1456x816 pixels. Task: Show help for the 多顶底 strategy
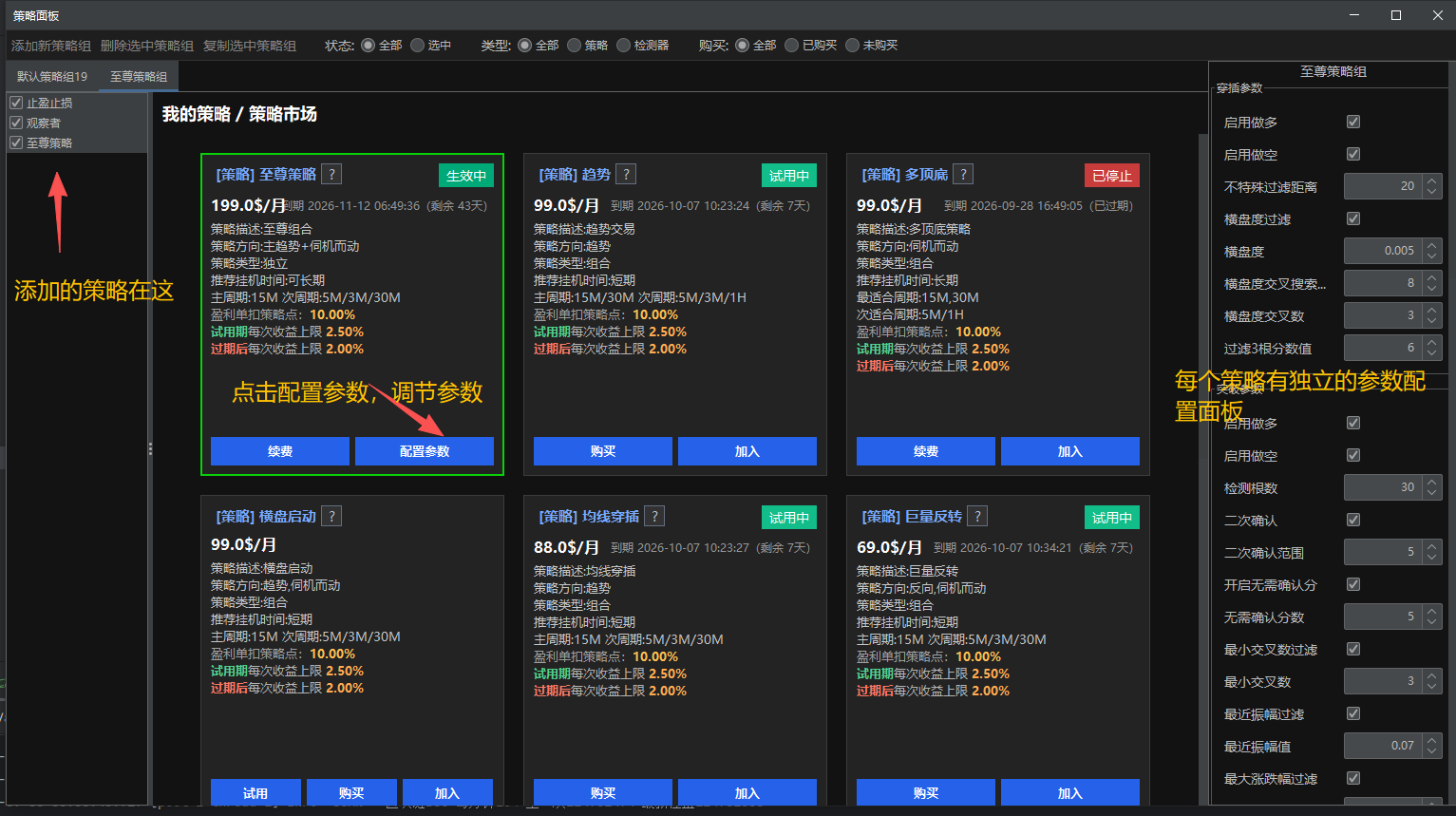coord(963,174)
